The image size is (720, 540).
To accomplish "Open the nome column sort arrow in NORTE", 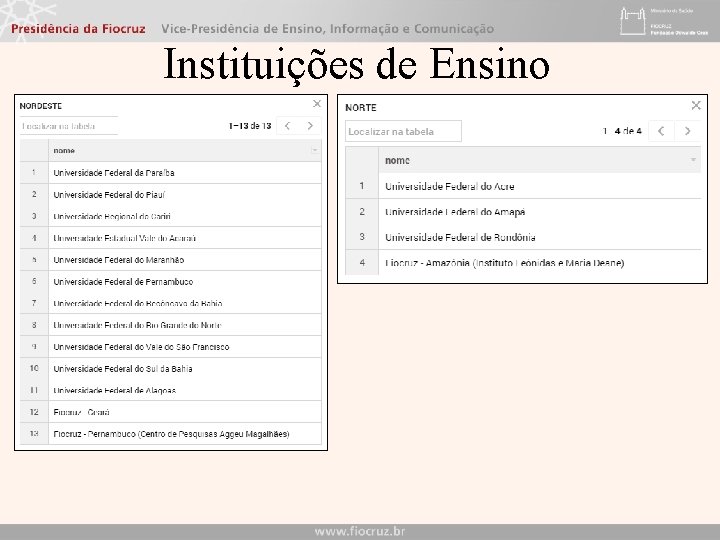I will 693,160.
